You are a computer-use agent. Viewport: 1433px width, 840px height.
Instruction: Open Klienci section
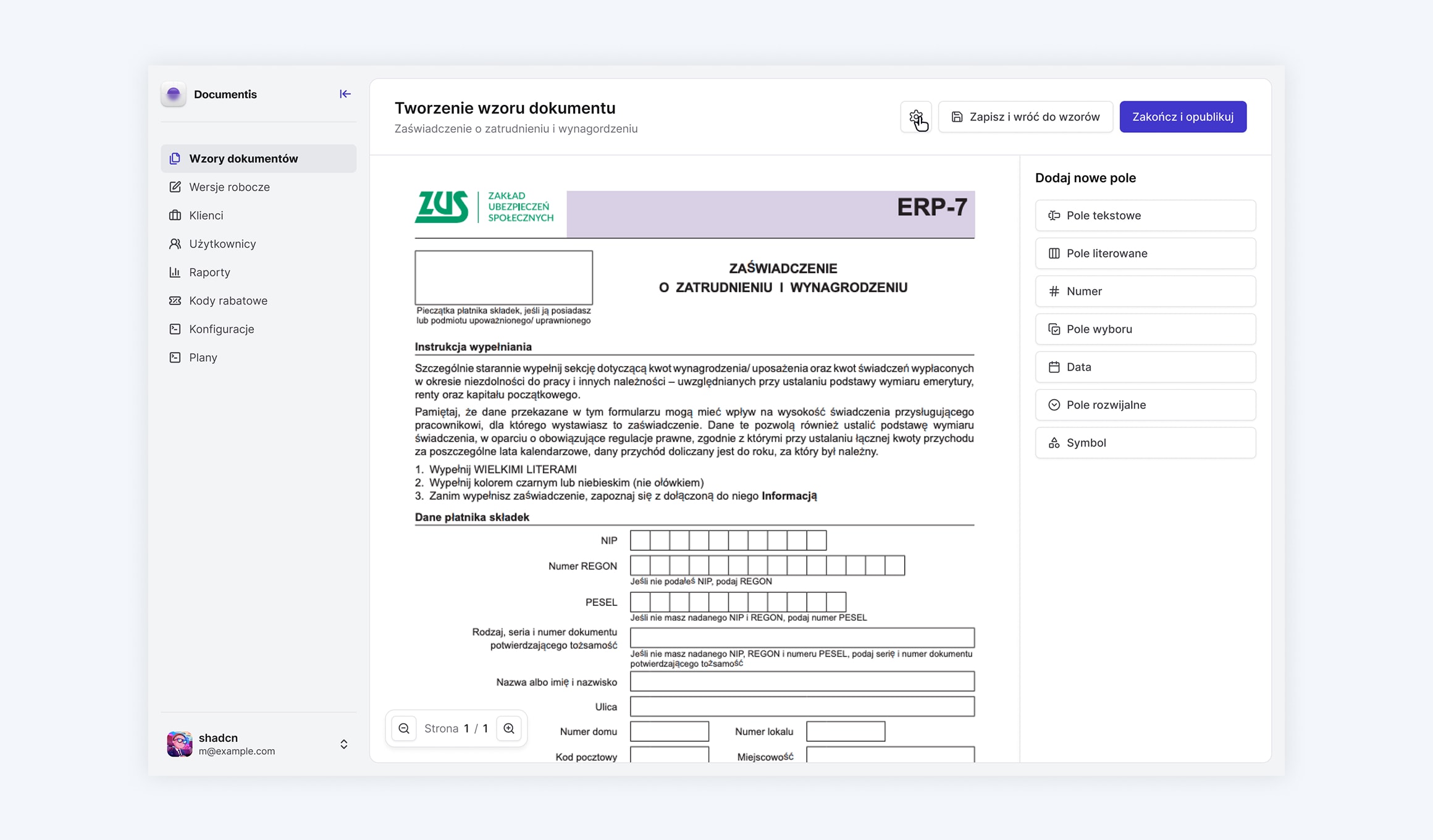[259, 216]
